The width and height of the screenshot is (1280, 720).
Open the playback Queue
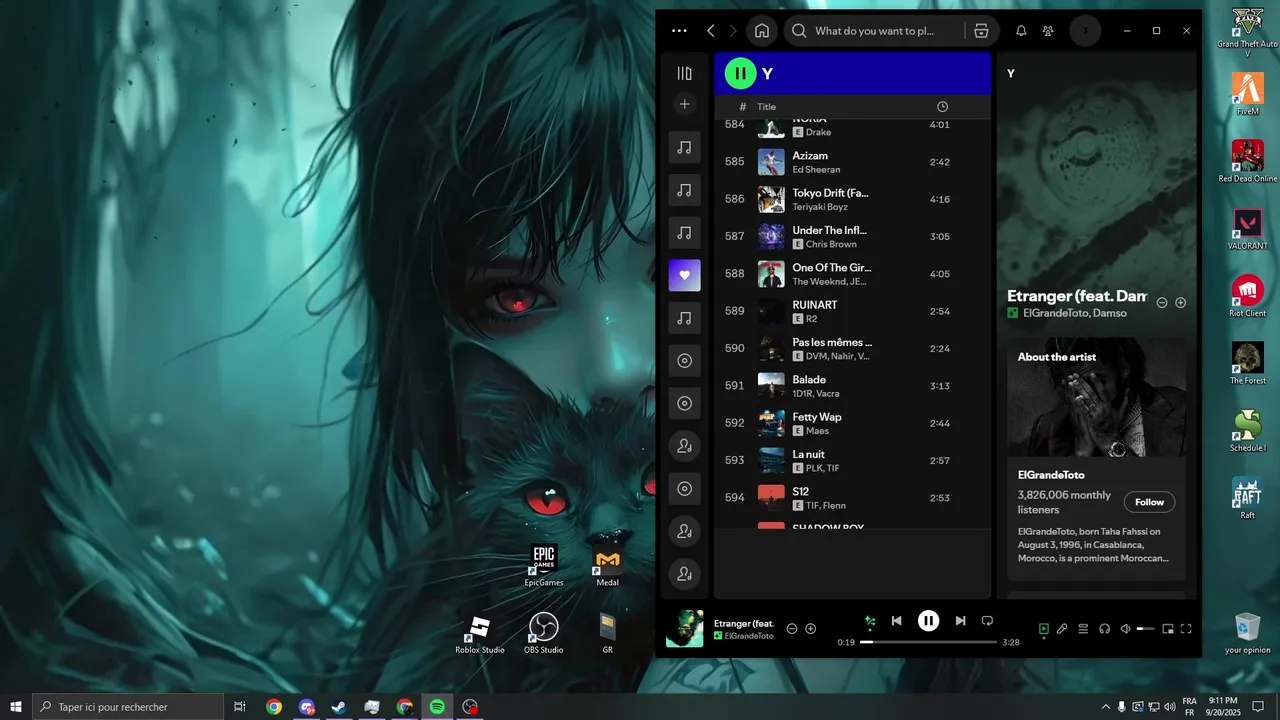tap(1083, 629)
